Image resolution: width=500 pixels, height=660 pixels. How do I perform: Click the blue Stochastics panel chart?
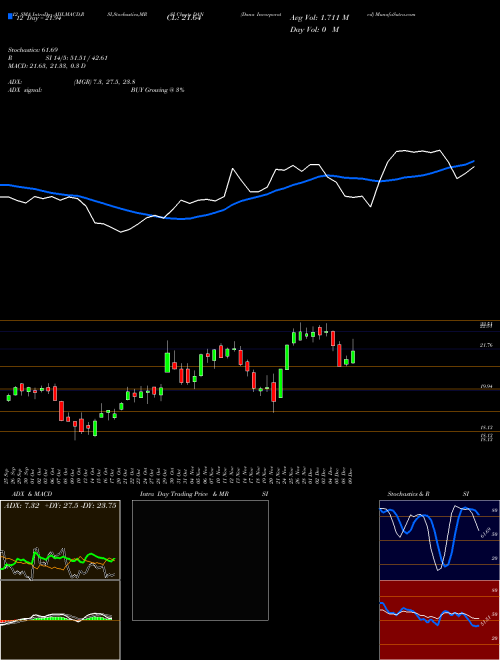pos(439,540)
